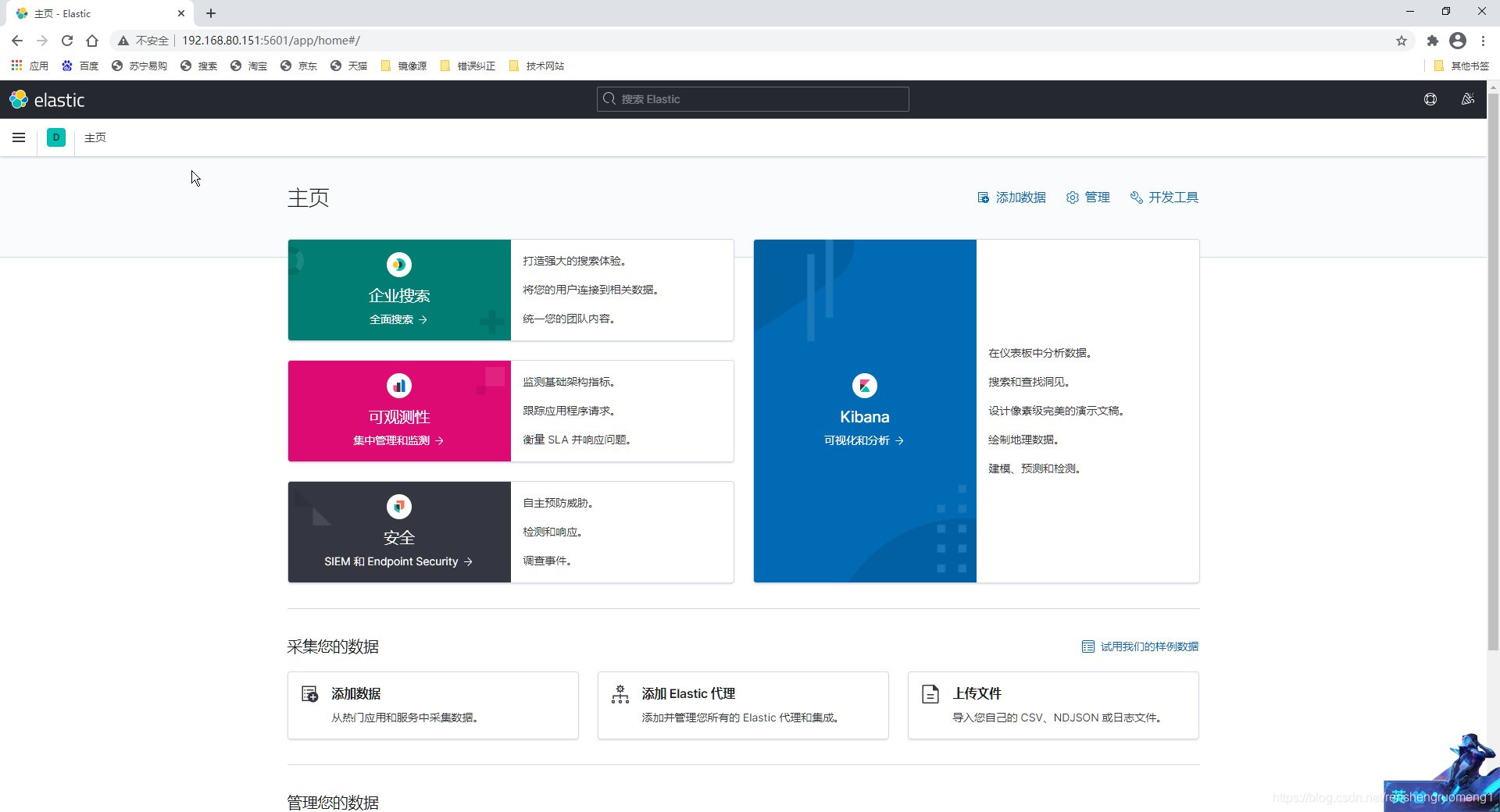Open SIEM 和 Endpoint Security link
Viewport: 1500px width, 812px height.
pyautogui.click(x=398, y=561)
